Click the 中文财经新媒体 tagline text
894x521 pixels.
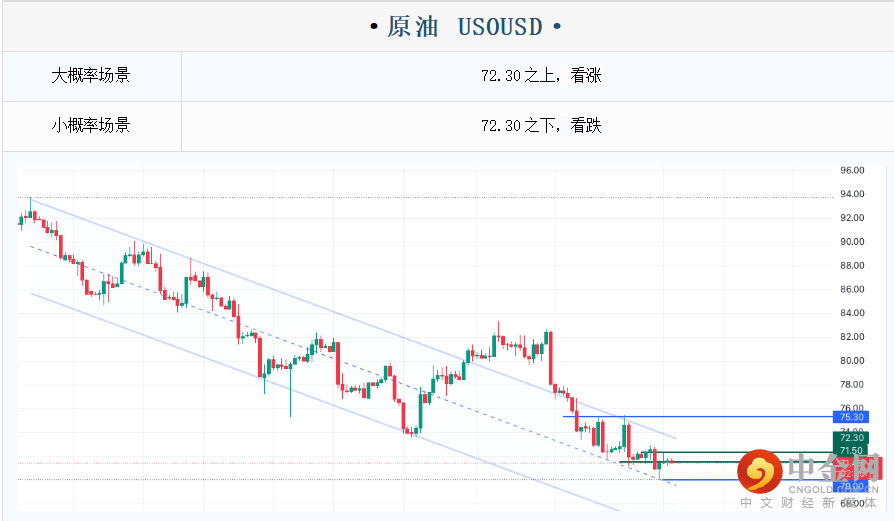point(810,503)
